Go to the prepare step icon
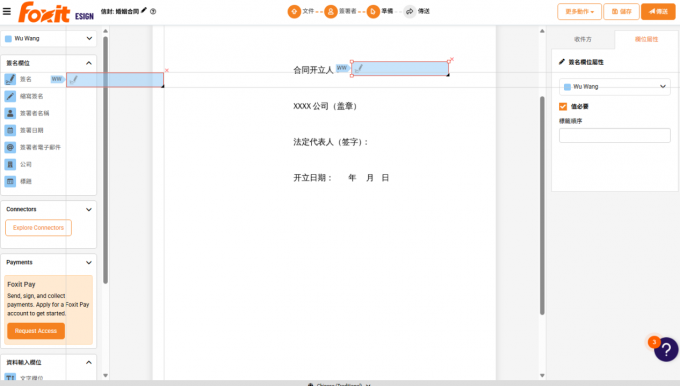The image size is (680, 386). point(373,11)
